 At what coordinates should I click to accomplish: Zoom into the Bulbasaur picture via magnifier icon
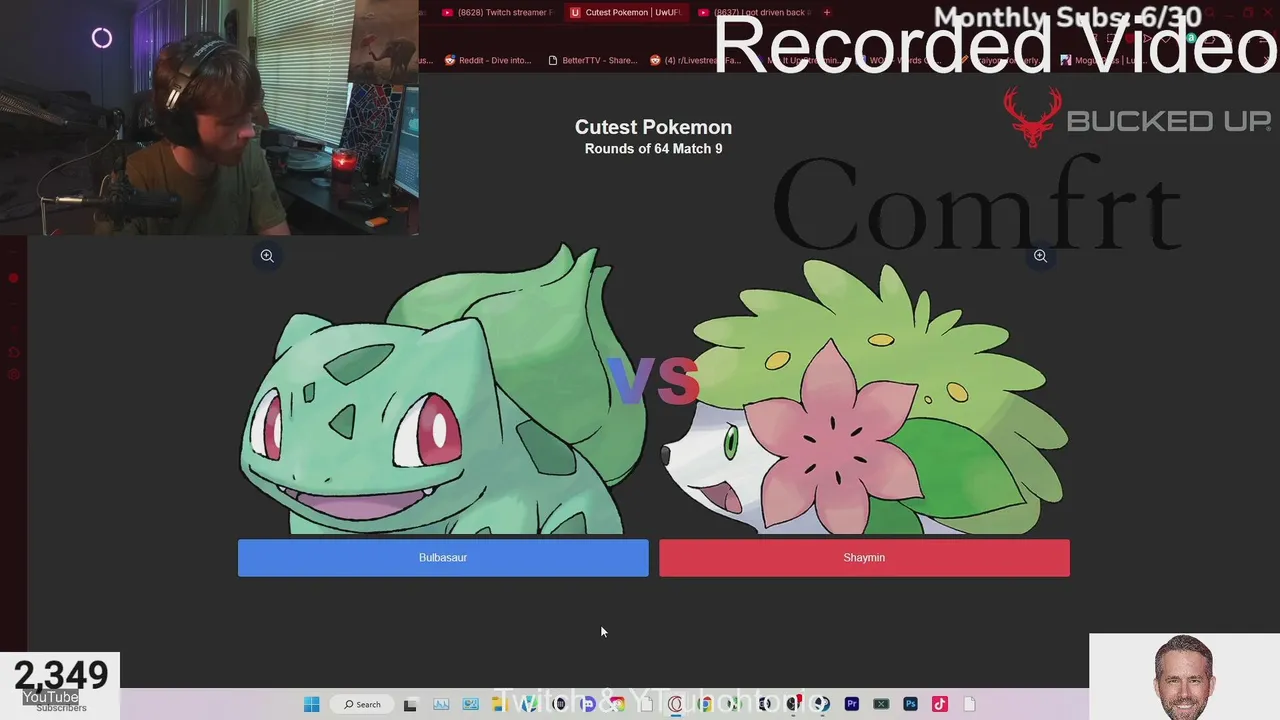267,256
